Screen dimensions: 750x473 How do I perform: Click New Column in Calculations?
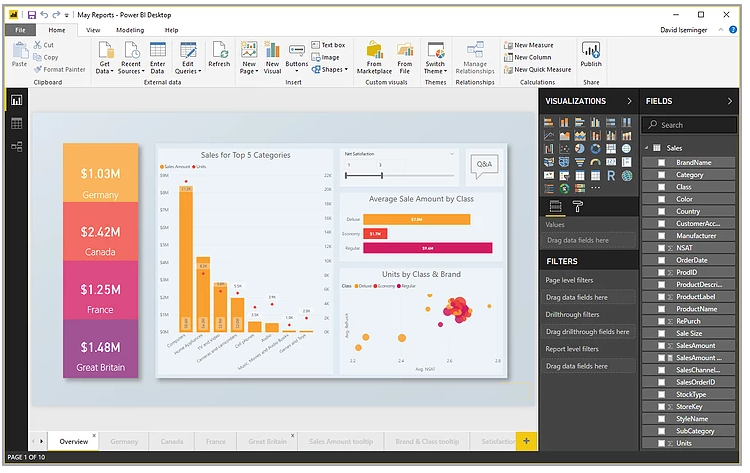point(528,57)
